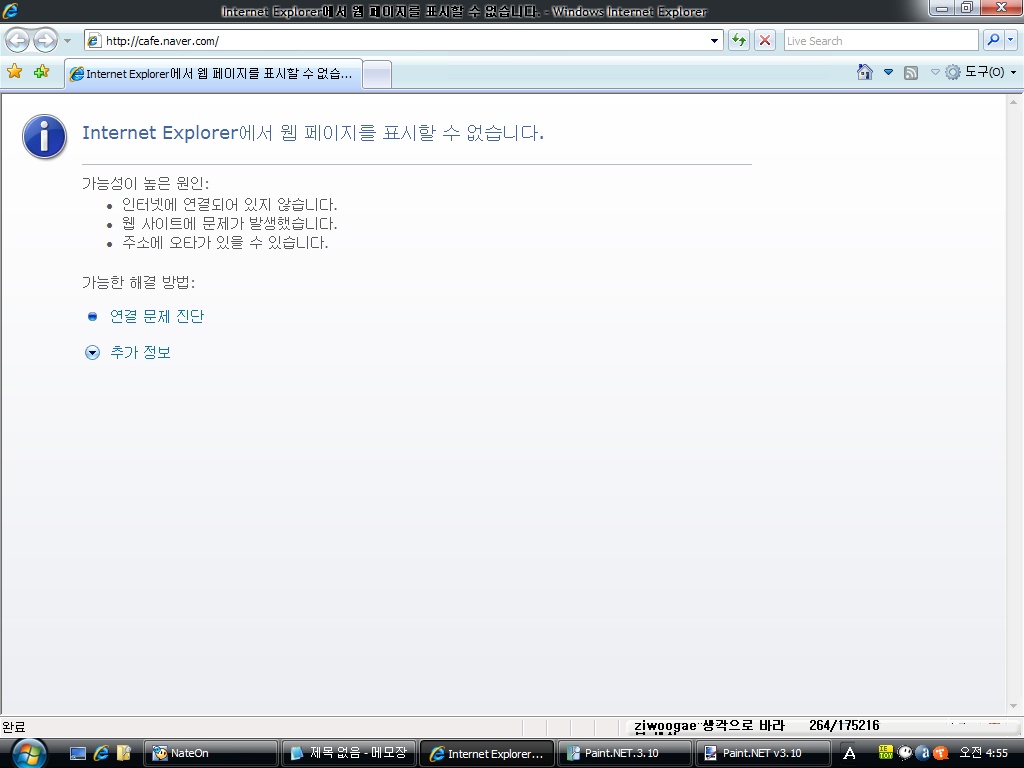Open a new blank tab
Screen dimensions: 1024x768
pos(377,74)
